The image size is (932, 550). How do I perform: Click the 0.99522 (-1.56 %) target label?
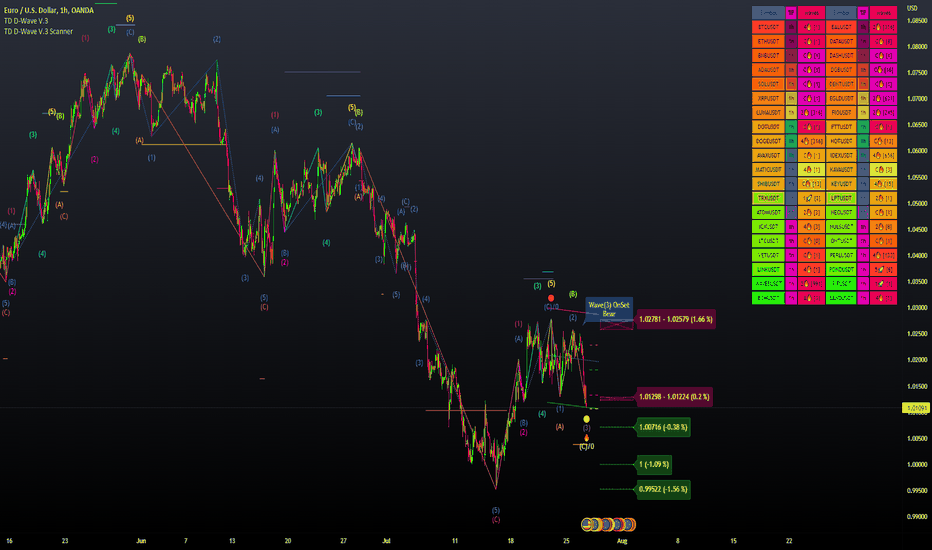pos(663,489)
